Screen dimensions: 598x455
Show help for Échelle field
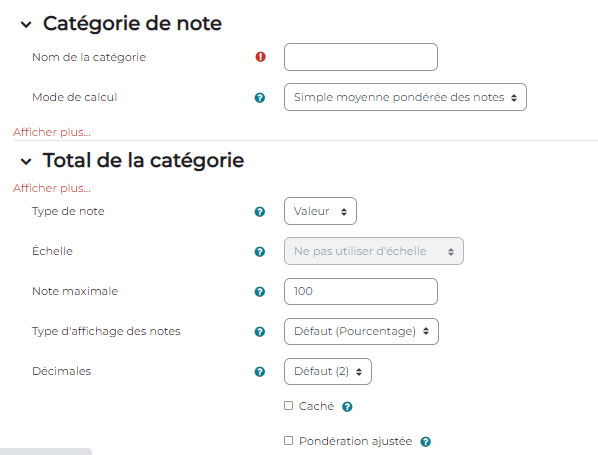point(260,252)
